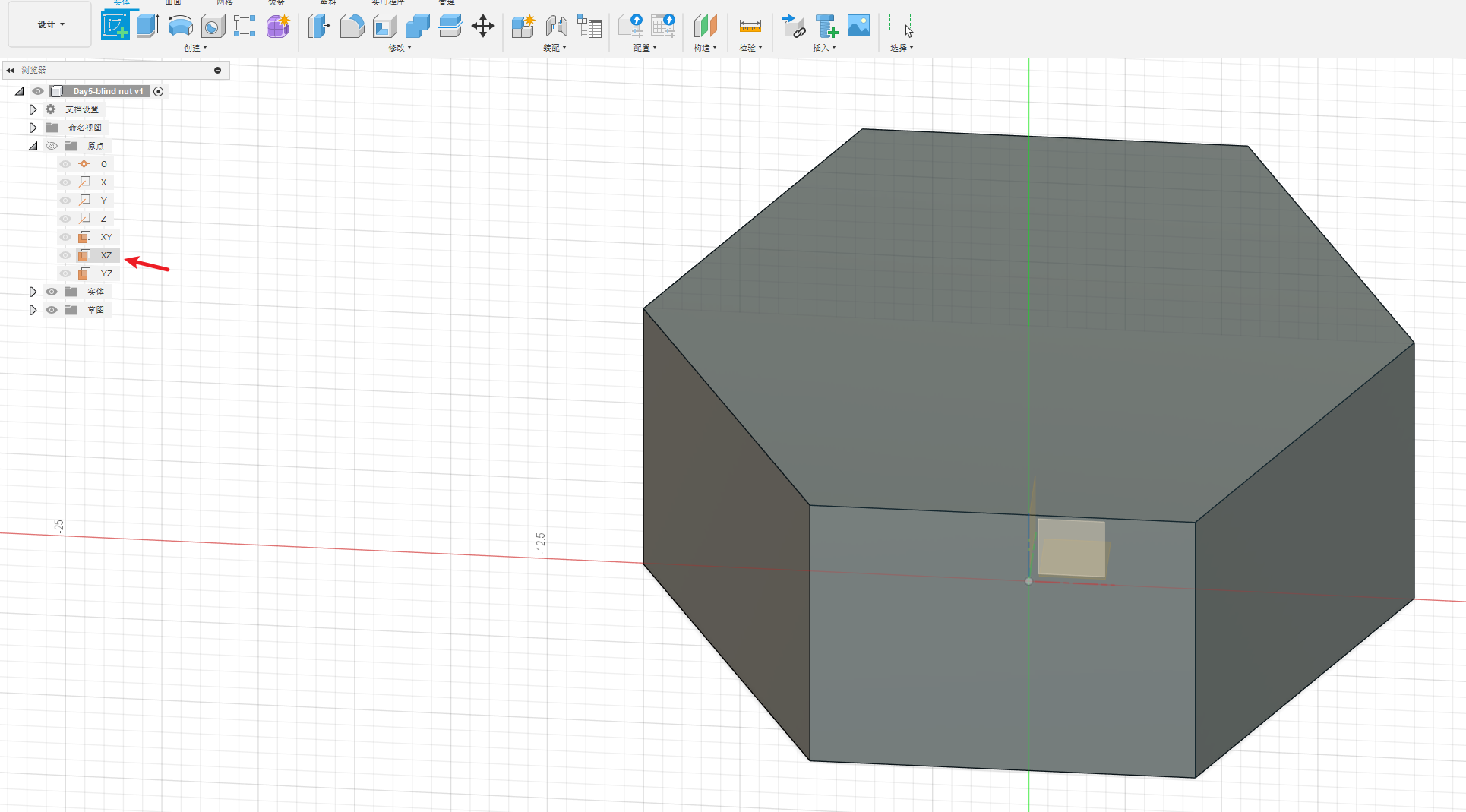
Task: Hide the 实体 (Bodies) folder
Action: pyautogui.click(x=52, y=292)
